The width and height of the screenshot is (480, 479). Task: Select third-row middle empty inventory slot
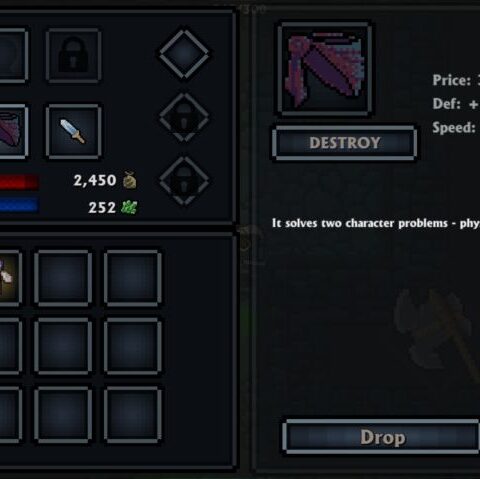[x=63, y=415]
